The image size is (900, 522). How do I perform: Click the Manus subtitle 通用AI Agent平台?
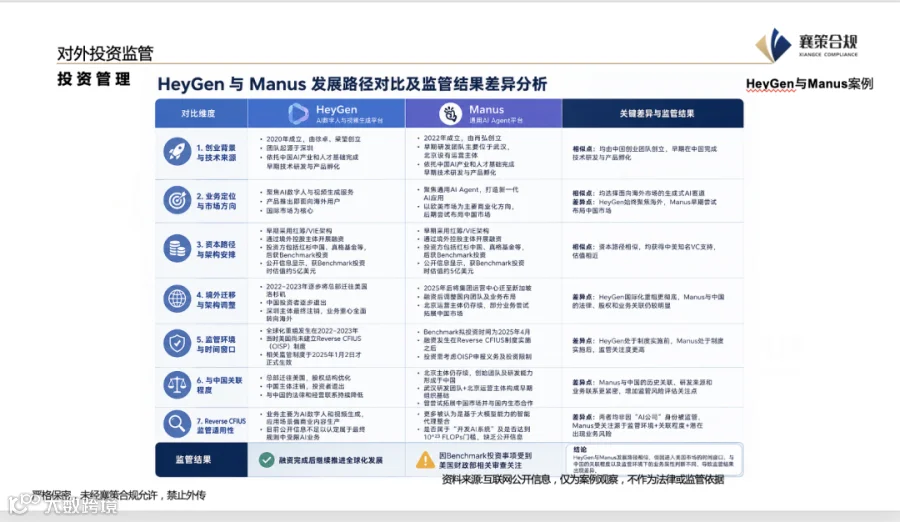[496, 121]
